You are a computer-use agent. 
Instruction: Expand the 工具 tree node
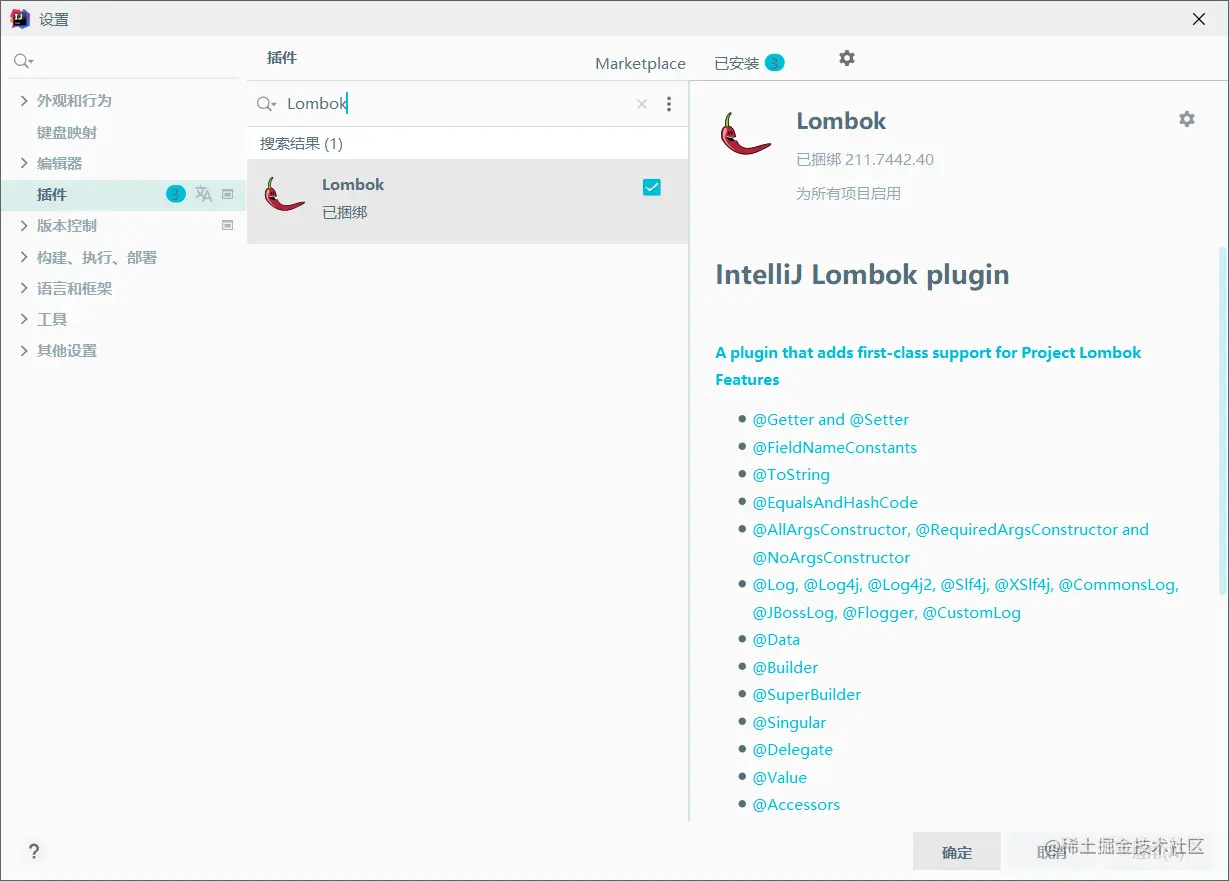(24, 319)
